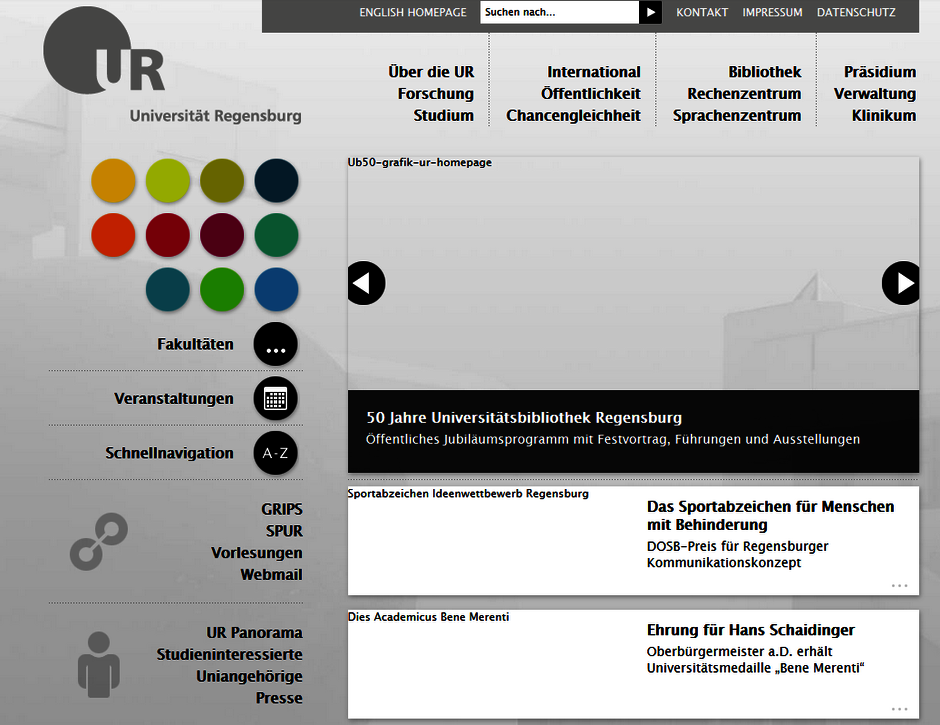Screen dimensions: 940x725
Task: Advance to the next carousel slide
Action: tap(901, 283)
